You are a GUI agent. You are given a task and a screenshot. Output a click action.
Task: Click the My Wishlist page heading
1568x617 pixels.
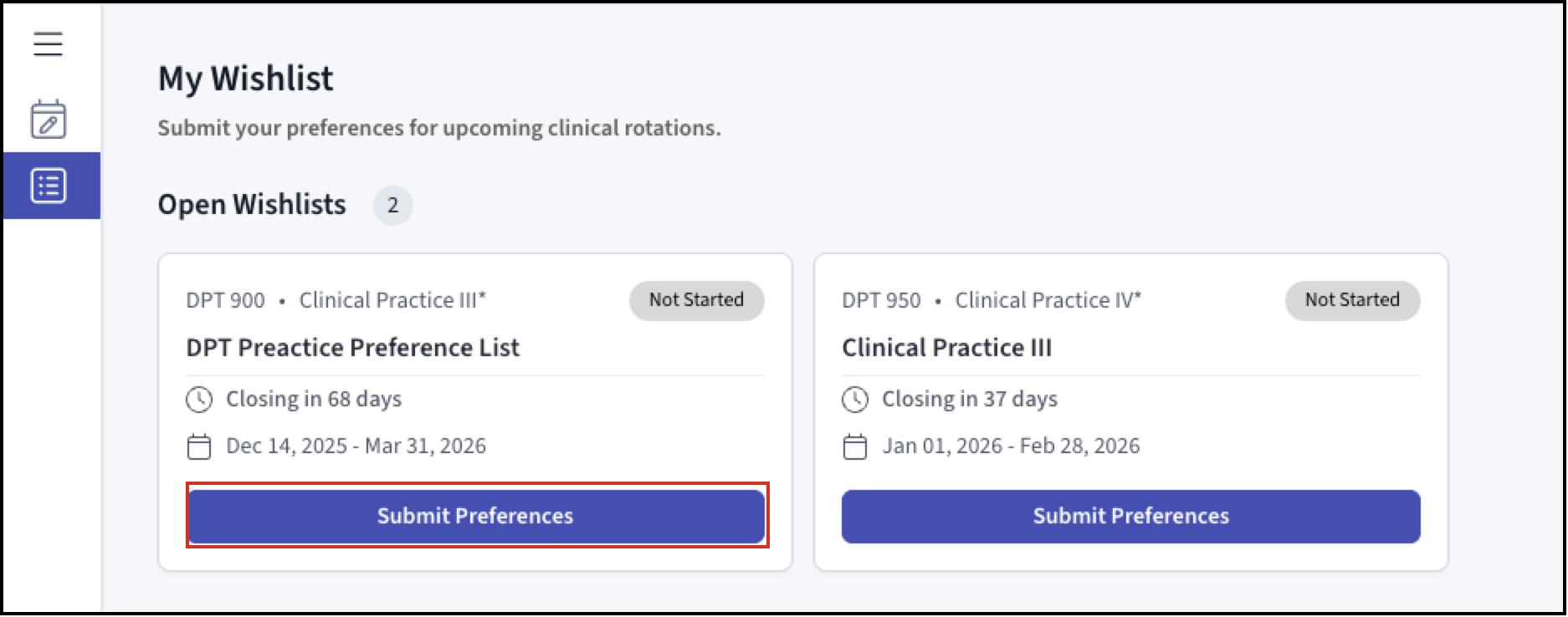(x=246, y=79)
